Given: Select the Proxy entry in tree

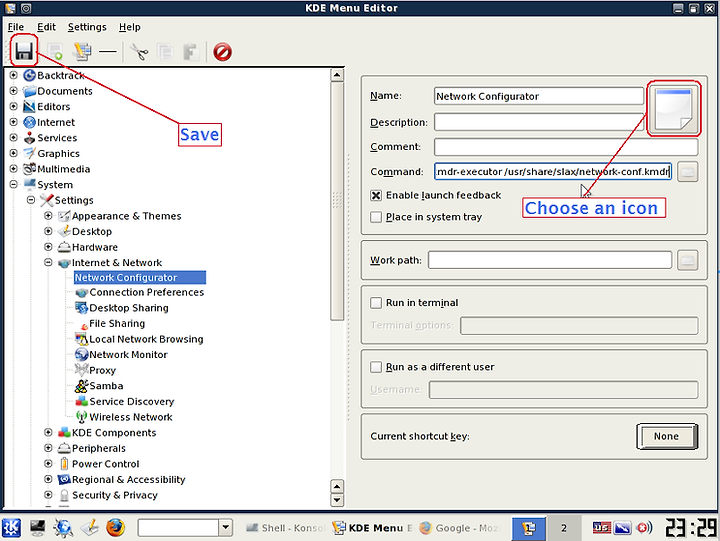Looking at the screenshot, I should click(96, 370).
